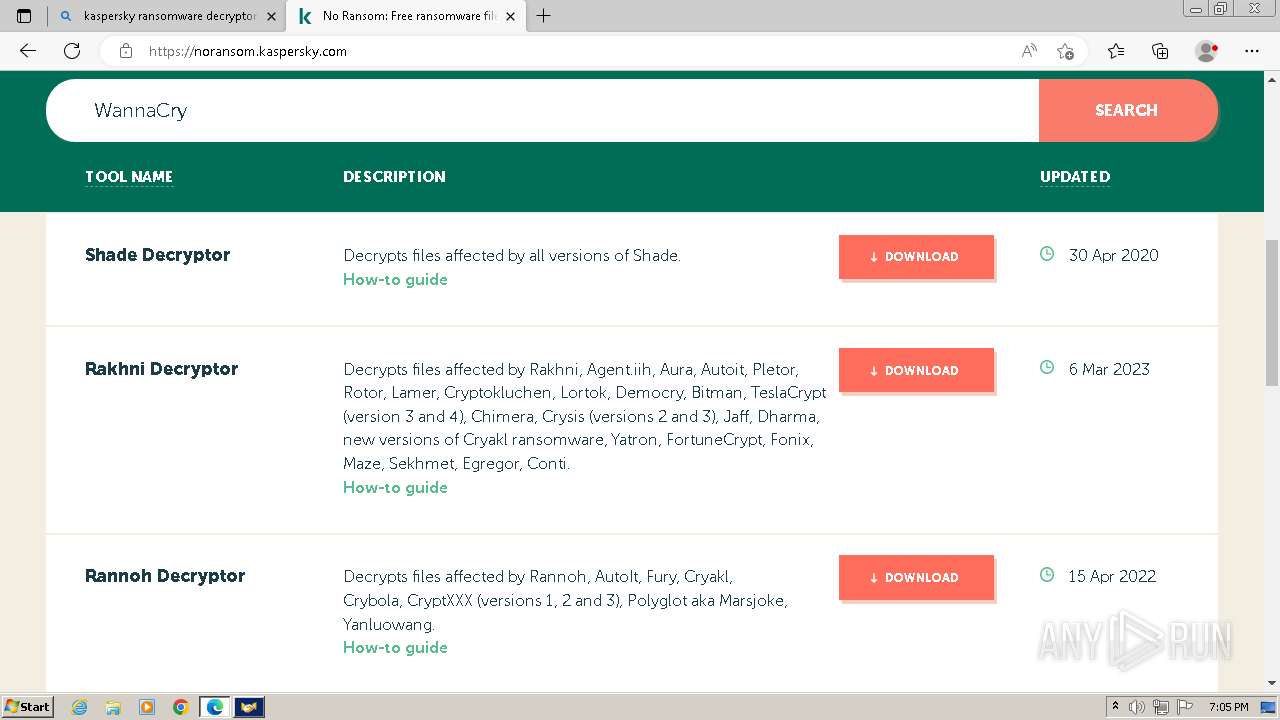This screenshot has height=720, width=1280.
Task: Close the kaspersky ransomware decryptor tab
Action: point(271,16)
